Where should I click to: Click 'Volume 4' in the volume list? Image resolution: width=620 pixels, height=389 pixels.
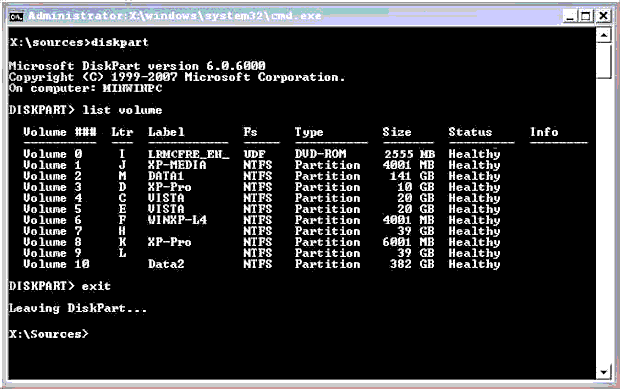point(53,198)
